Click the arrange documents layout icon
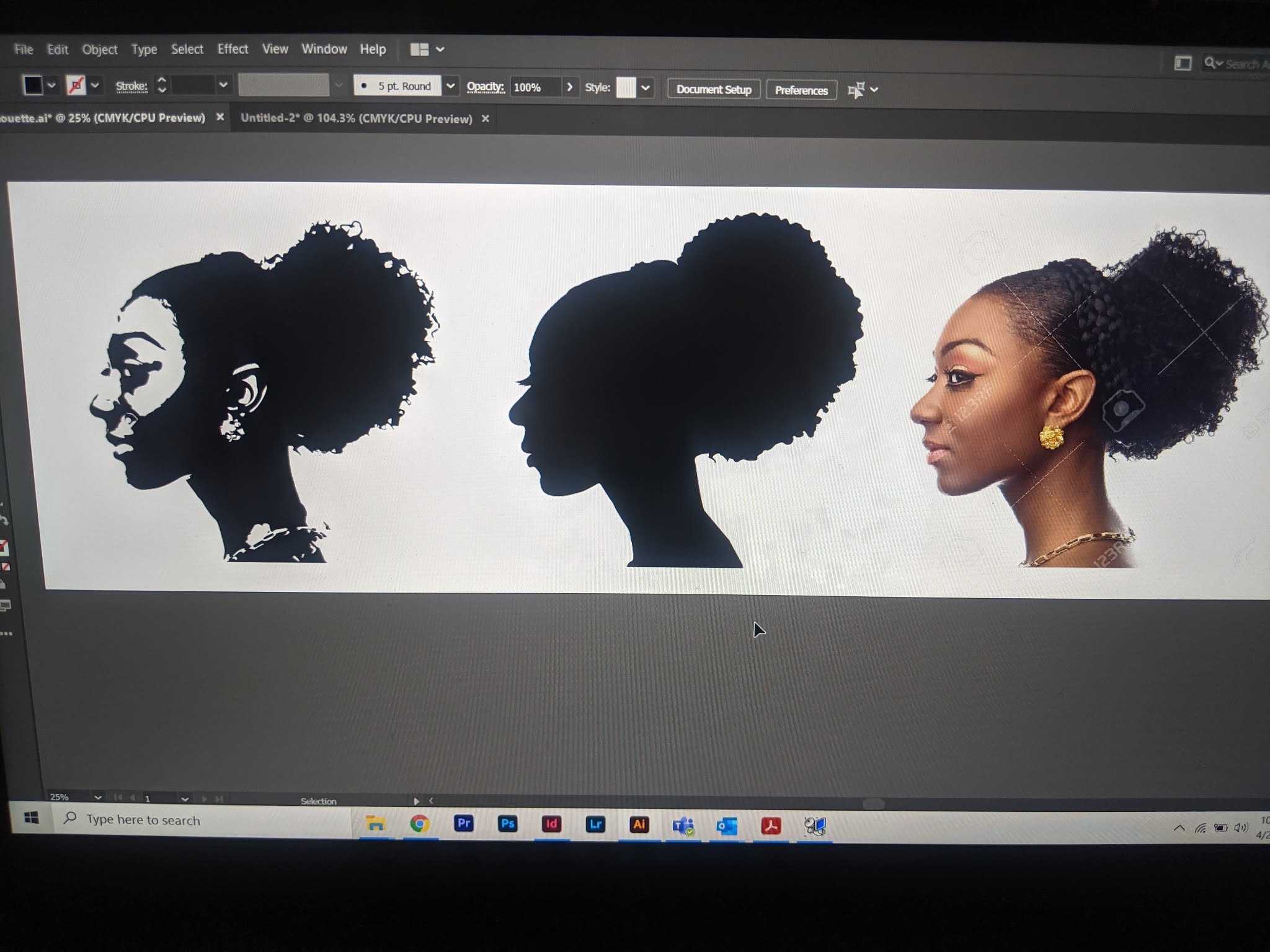This screenshot has height=952, width=1270. [x=420, y=50]
